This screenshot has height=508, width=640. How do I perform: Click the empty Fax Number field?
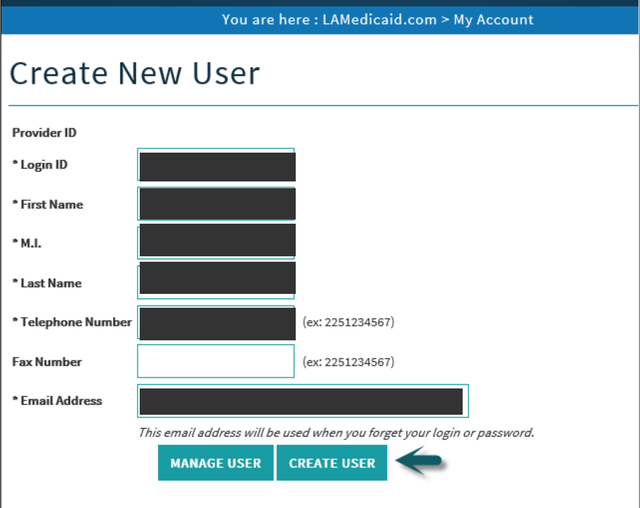tap(216, 361)
